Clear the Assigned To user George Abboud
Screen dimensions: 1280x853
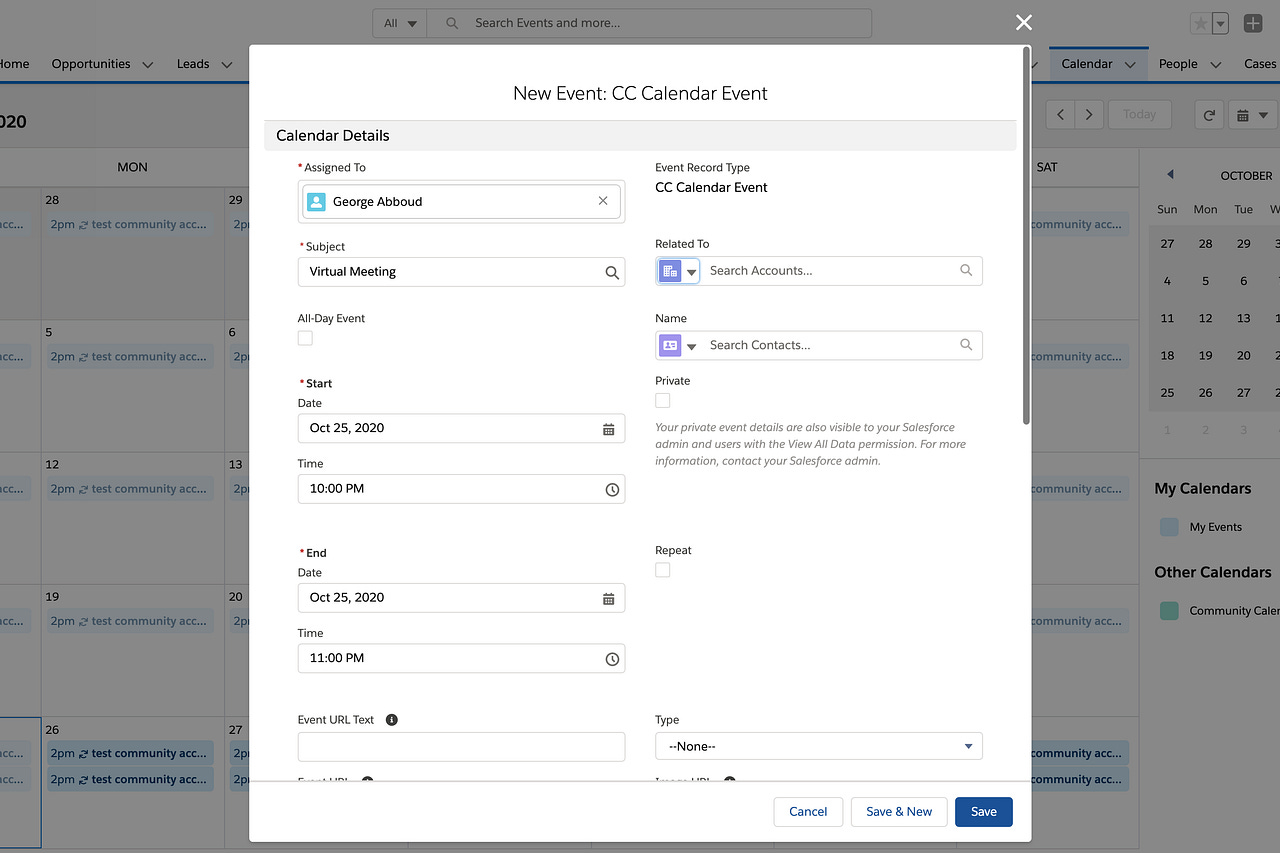tap(603, 200)
